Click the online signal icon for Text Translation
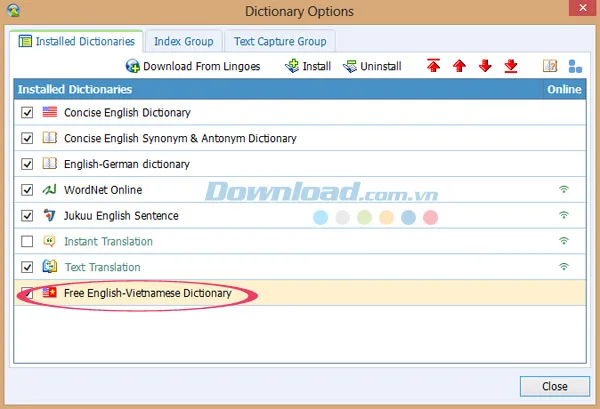Image resolution: width=600 pixels, height=409 pixels. [564, 266]
